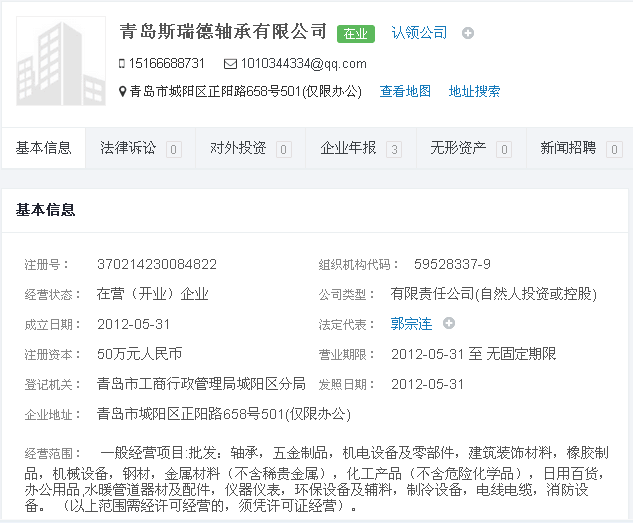Click the count badge 3 on 企业年报
Viewport: 633px width, 523px height.
click(394, 150)
